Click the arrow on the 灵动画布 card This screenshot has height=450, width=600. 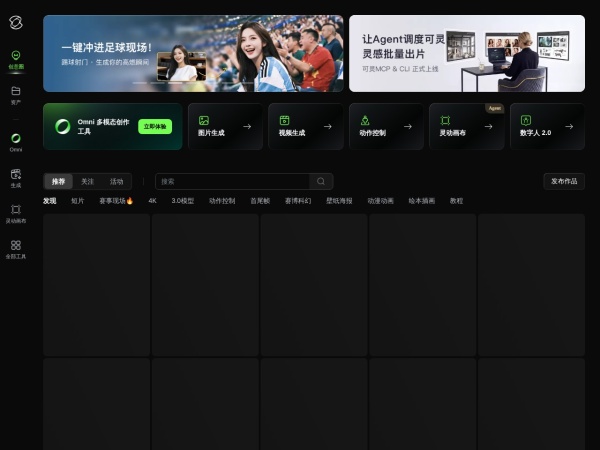[x=489, y=126]
